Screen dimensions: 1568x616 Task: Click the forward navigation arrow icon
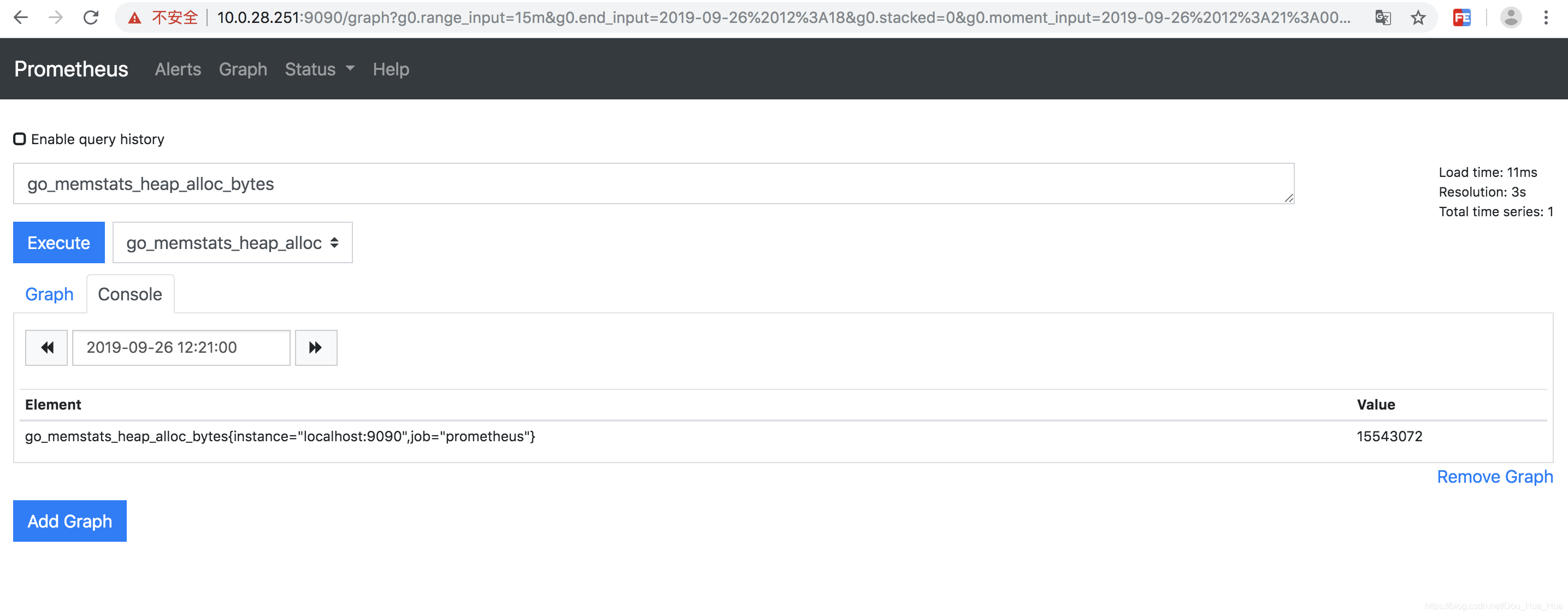(316, 348)
